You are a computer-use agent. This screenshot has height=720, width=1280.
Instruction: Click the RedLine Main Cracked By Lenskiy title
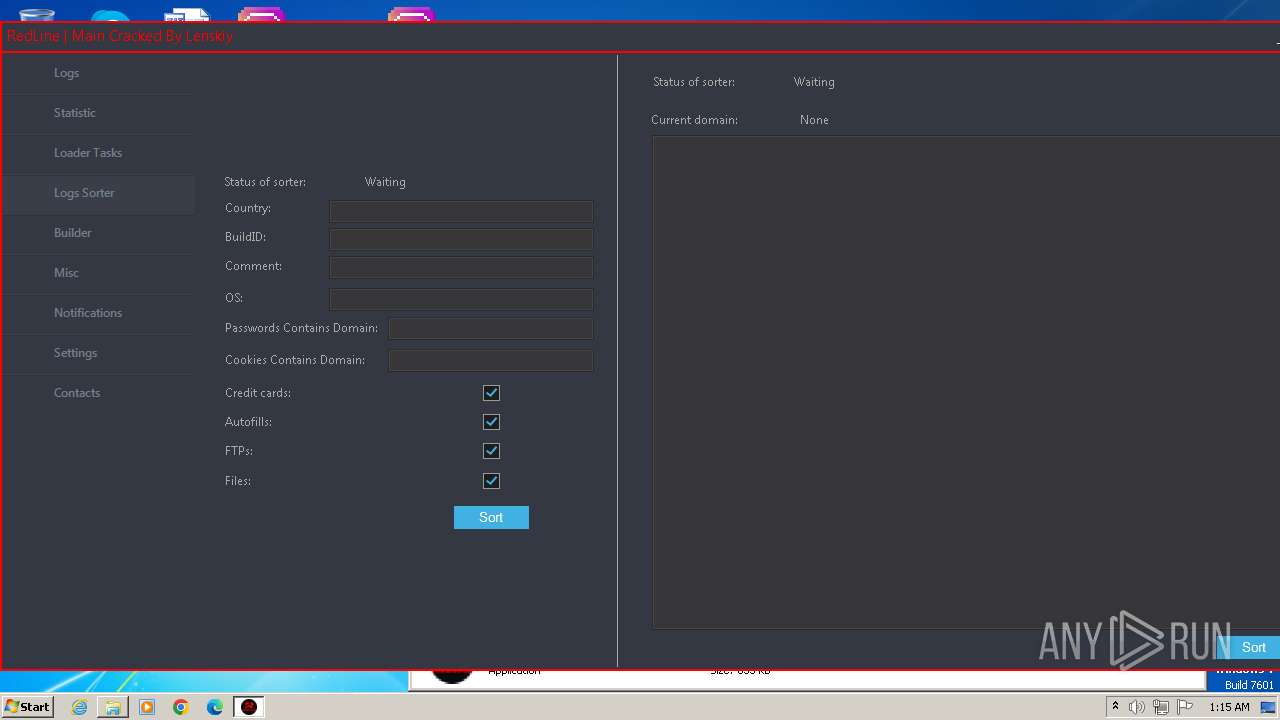(120, 36)
